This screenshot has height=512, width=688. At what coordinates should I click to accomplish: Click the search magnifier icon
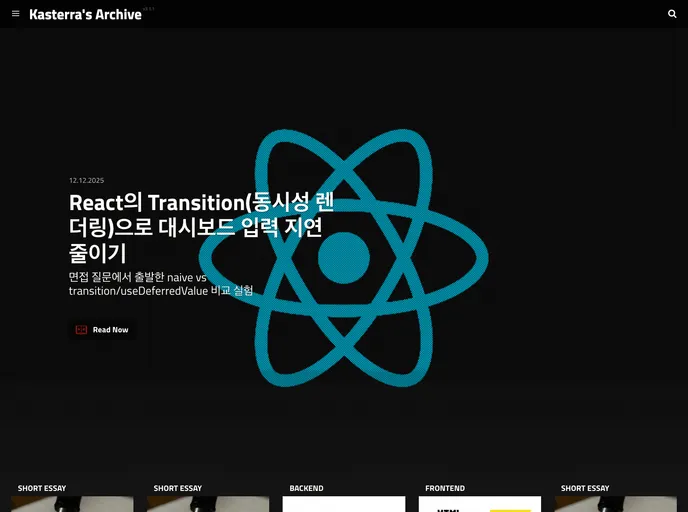[672, 14]
